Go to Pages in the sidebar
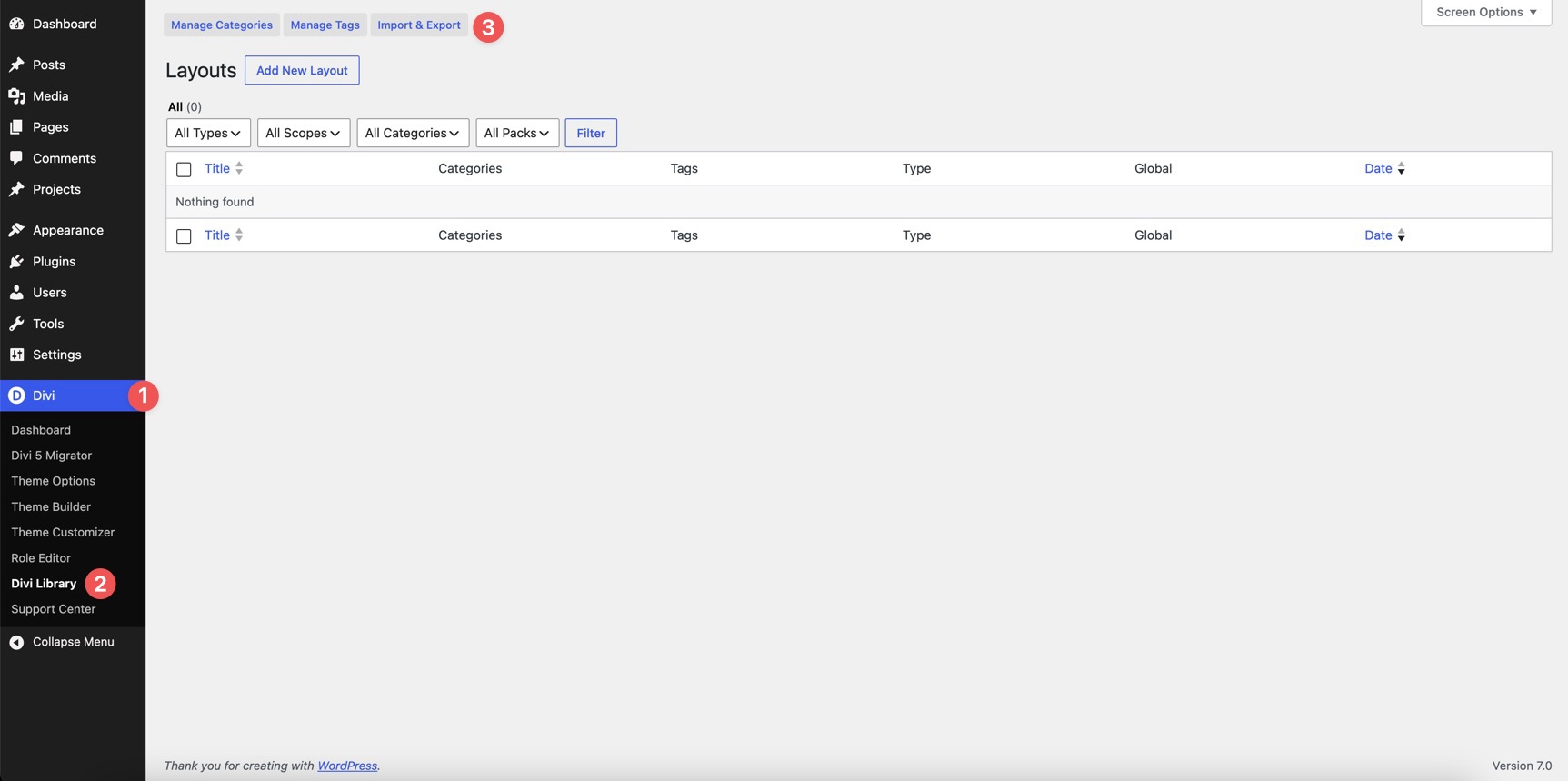The height and width of the screenshot is (781, 1568). (51, 127)
